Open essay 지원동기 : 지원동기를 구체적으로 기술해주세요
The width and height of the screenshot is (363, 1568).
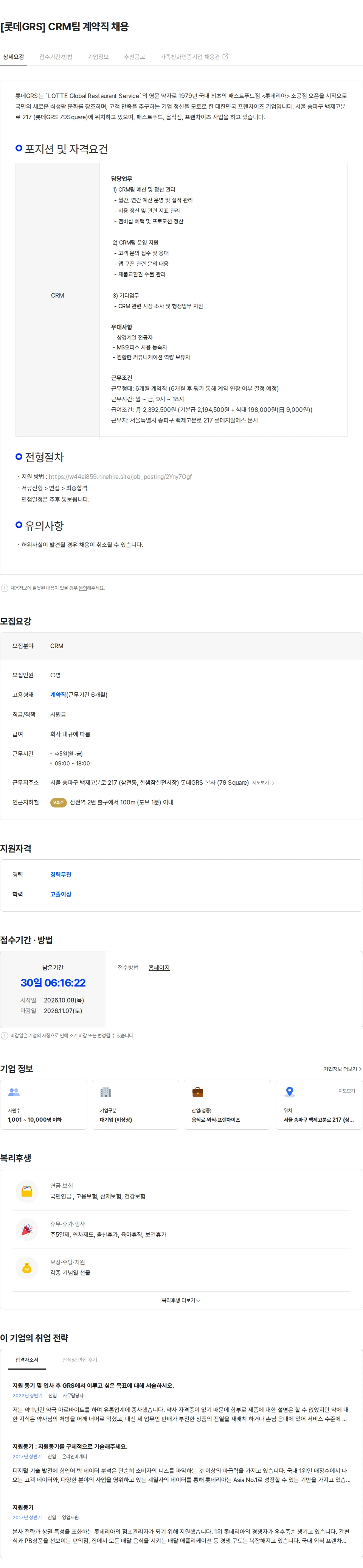pos(70,1446)
